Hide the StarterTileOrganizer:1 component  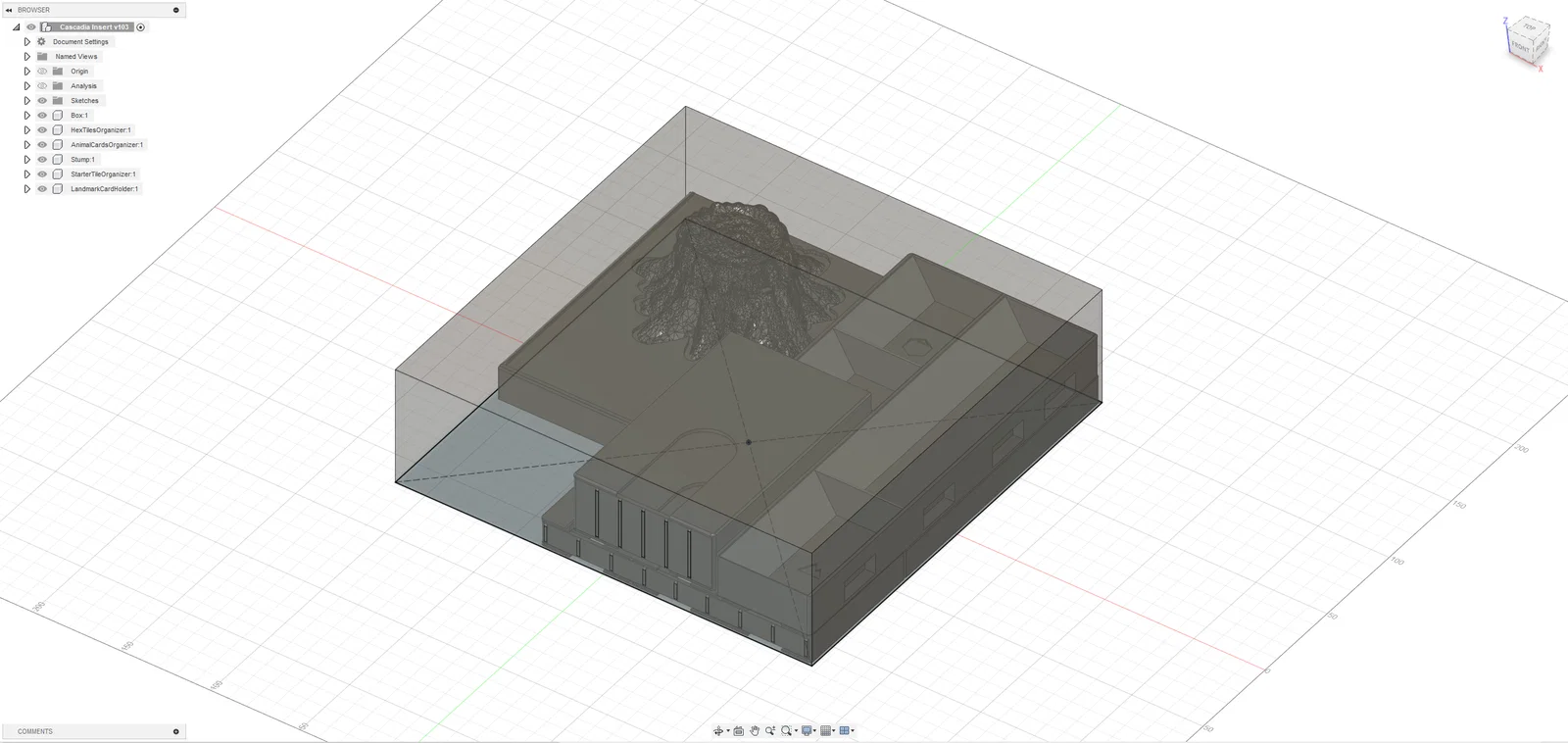[x=42, y=174]
